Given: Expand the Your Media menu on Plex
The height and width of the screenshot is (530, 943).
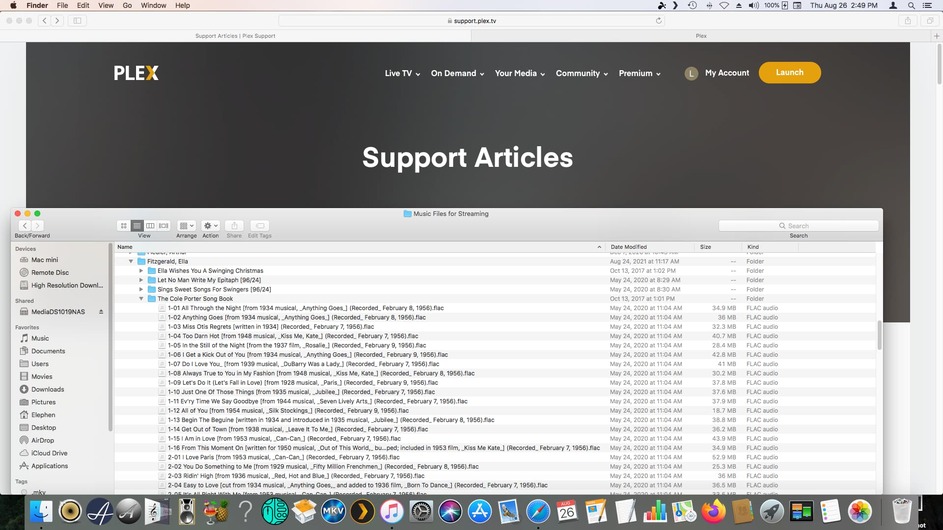Looking at the screenshot, I should pos(520,73).
